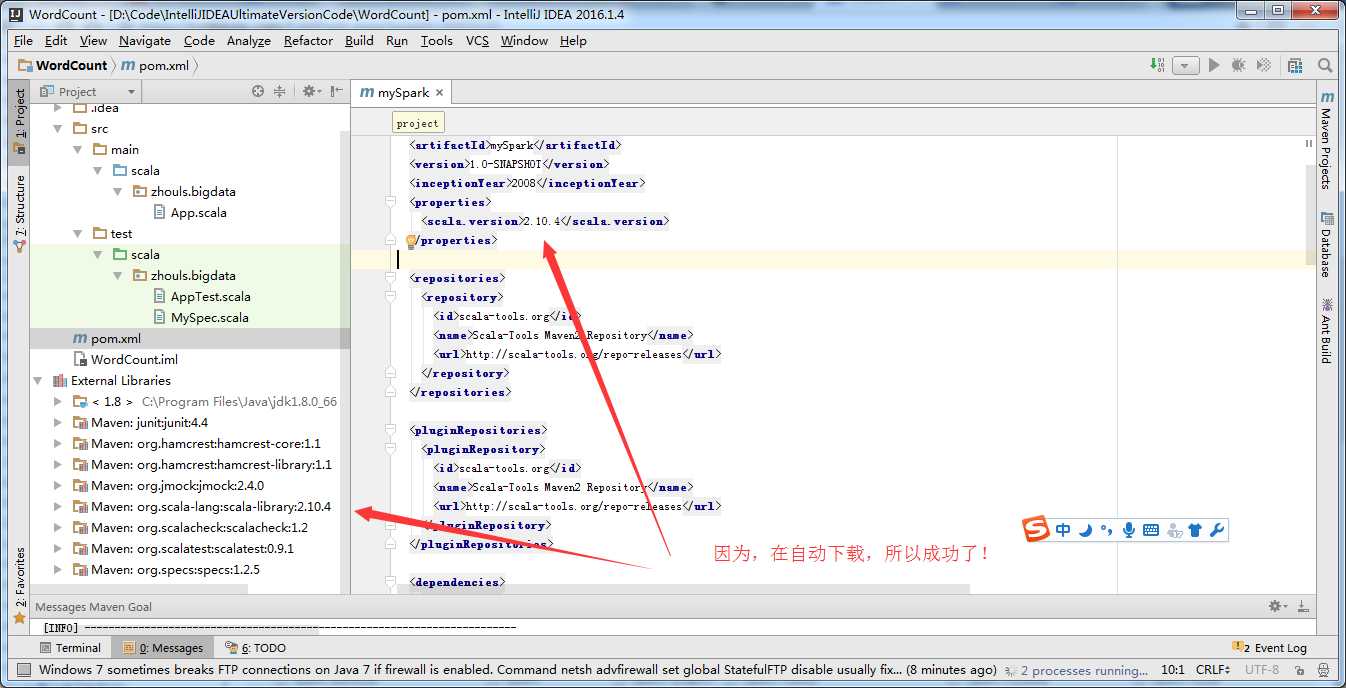Click the green Run arrow icon
1346x688 pixels.
point(1214,65)
